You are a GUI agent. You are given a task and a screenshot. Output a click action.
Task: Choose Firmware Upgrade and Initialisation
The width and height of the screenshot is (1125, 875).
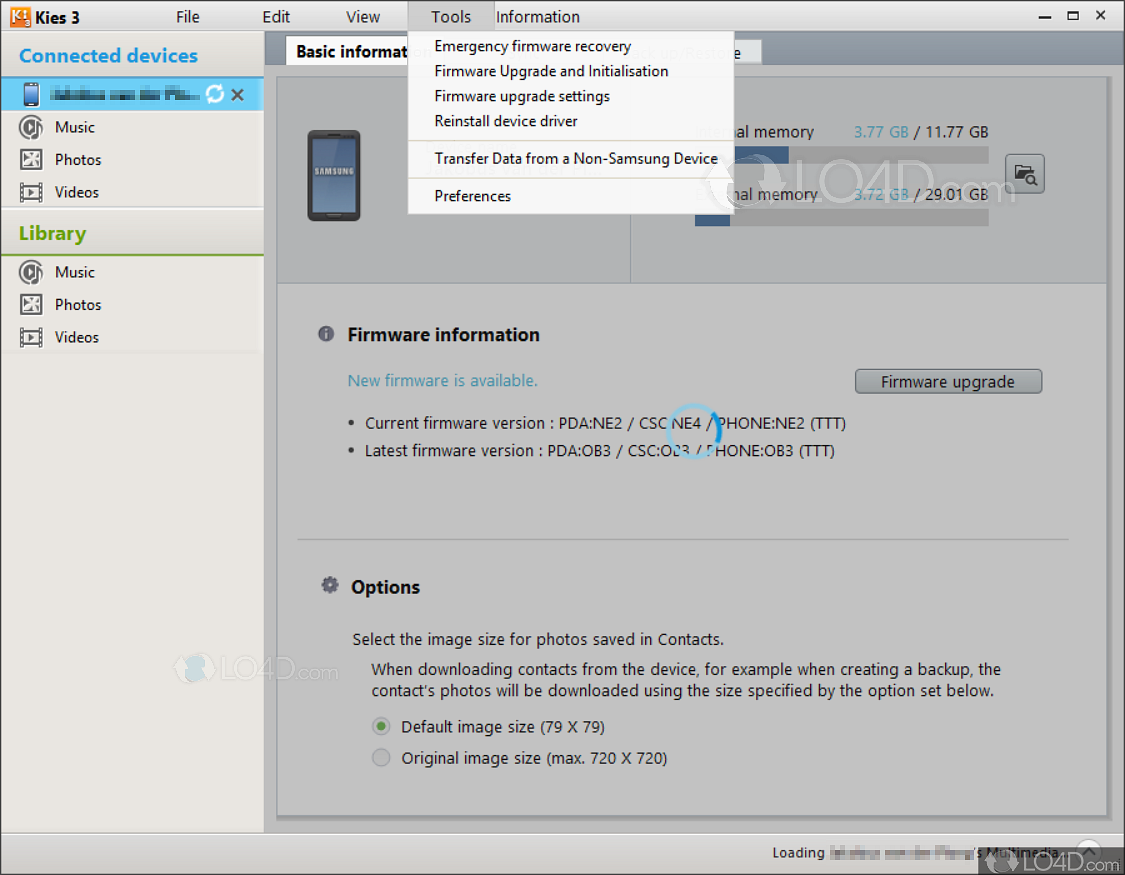(x=570, y=71)
